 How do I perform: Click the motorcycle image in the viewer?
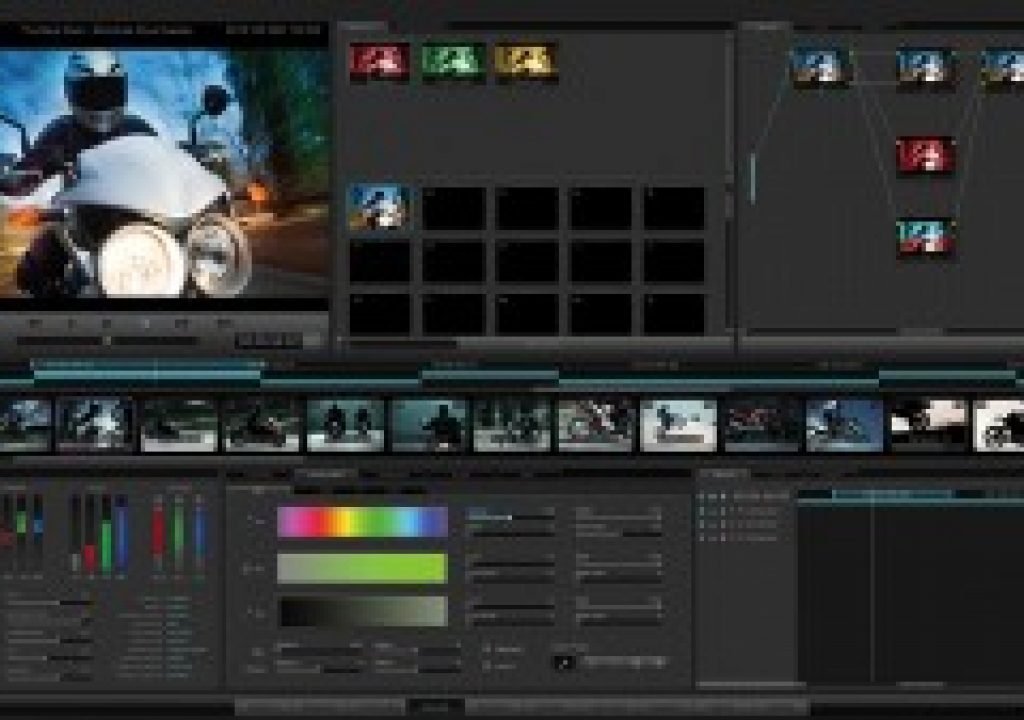pos(163,172)
